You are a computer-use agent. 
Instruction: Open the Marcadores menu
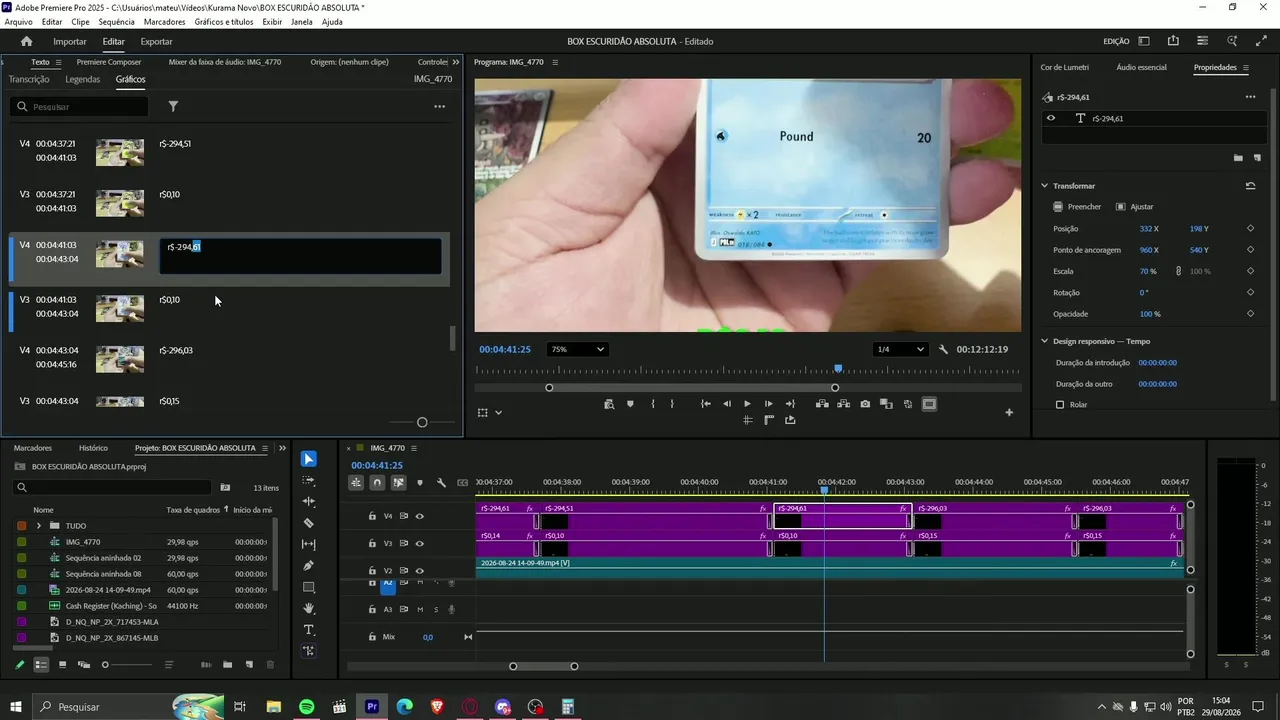(x=164, y=21)
